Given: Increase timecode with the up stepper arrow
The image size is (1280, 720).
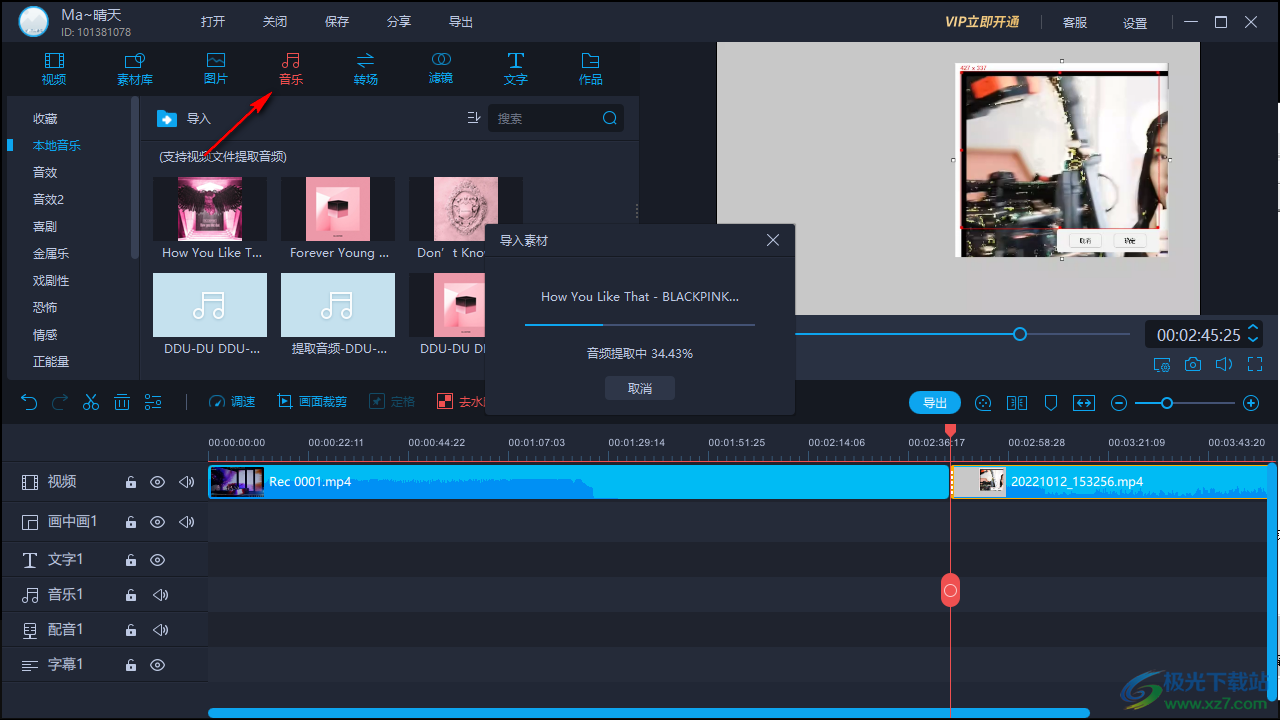Looking at the screenshot, I should coord(1253,328).
